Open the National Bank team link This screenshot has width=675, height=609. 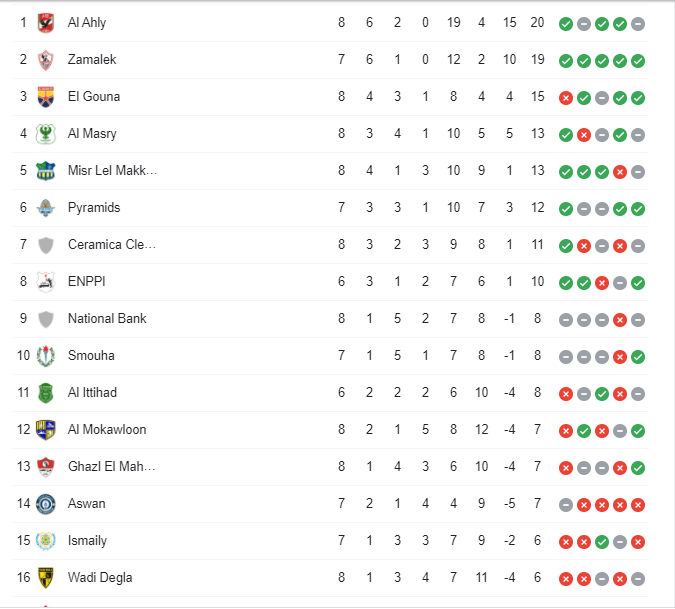107,319
